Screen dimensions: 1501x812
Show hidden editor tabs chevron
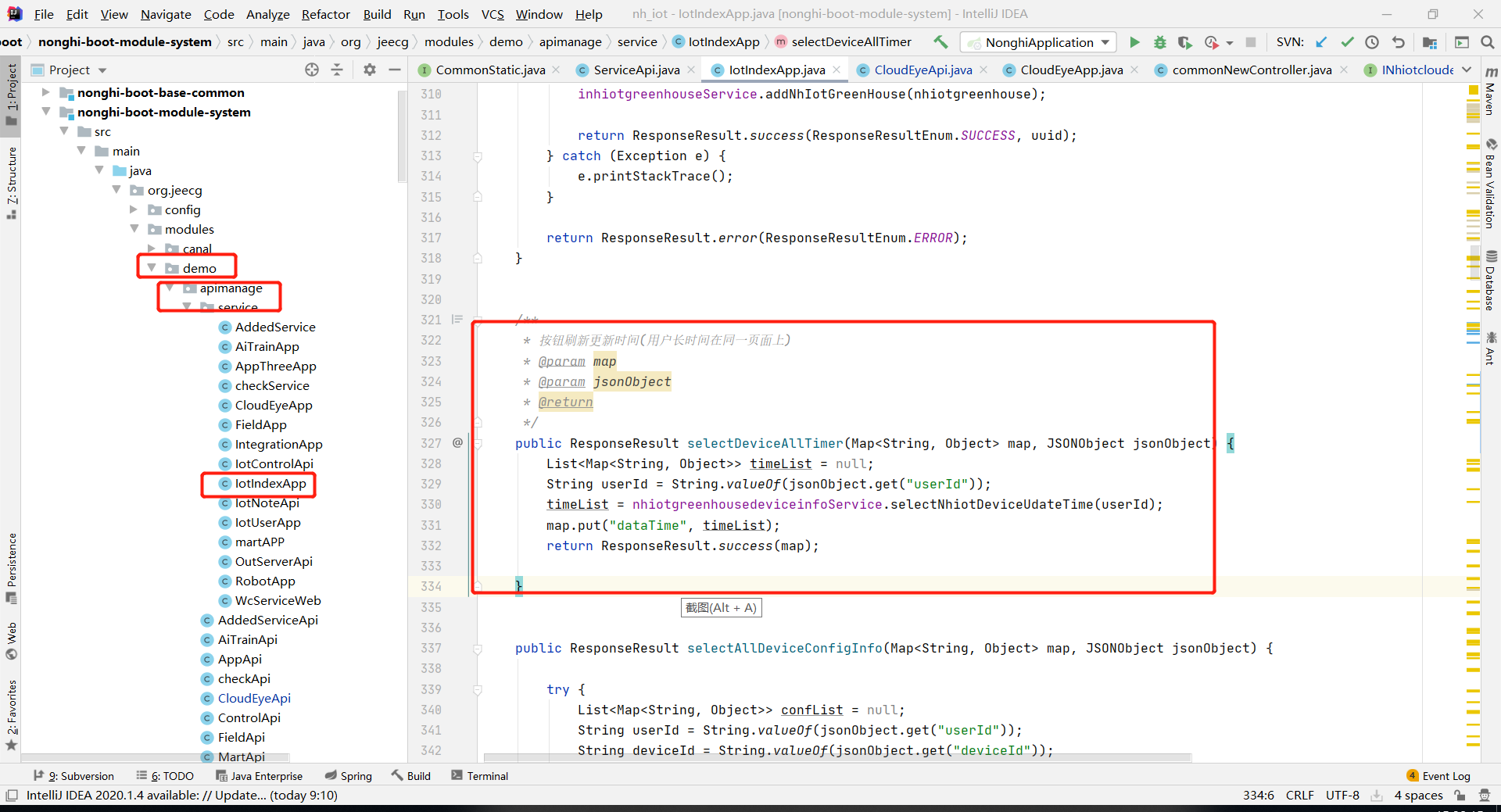pyautogui.click(x=1467, y=70)
